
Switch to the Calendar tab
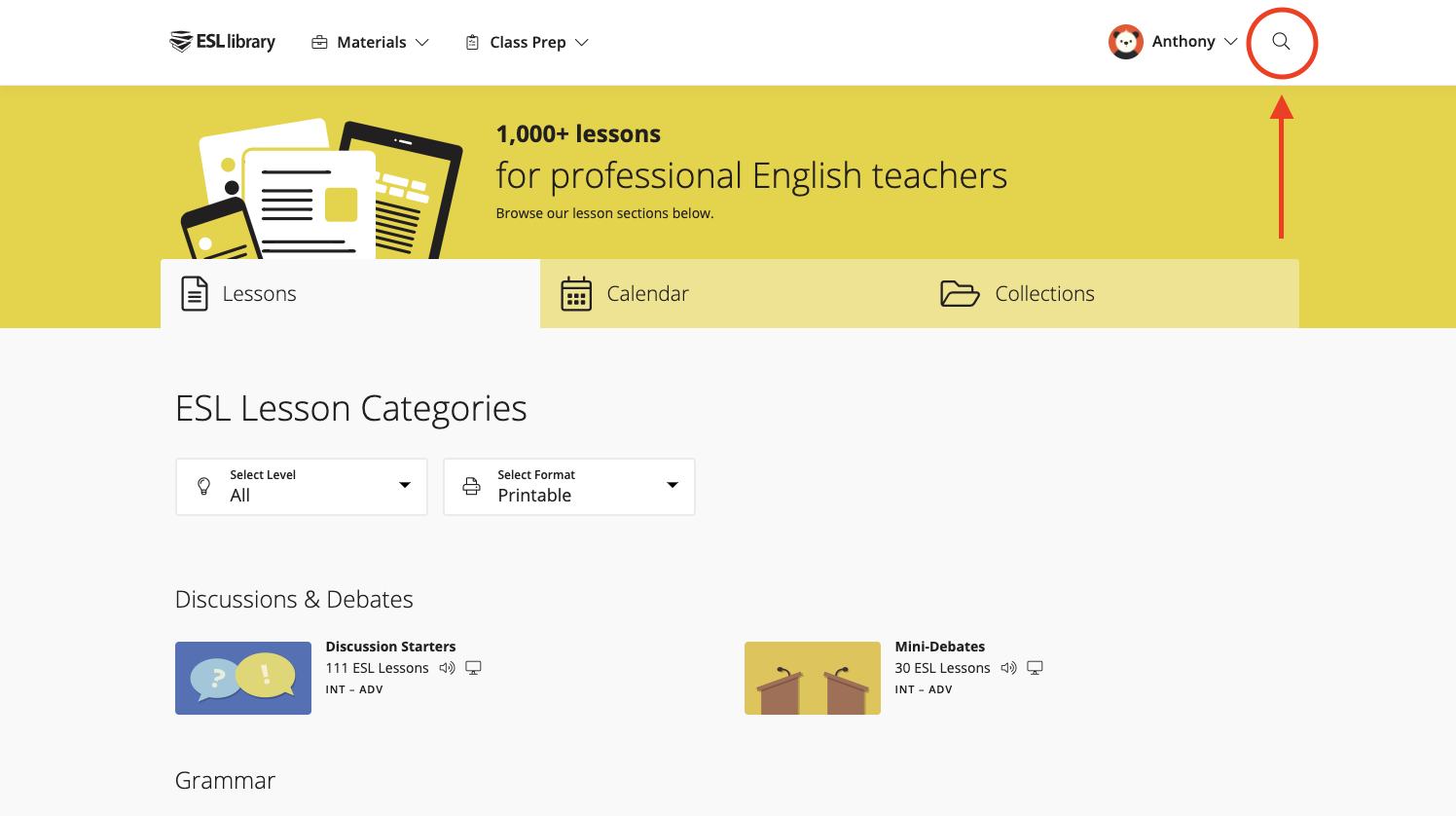click(x=730, y=293)
